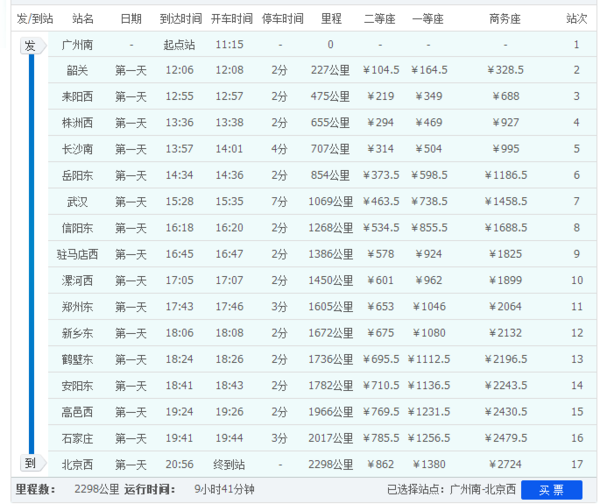This screenshot has height=504, width=600.
Task: Click the 运行时间 9小时41分钟 value
Action: [224, 489]
